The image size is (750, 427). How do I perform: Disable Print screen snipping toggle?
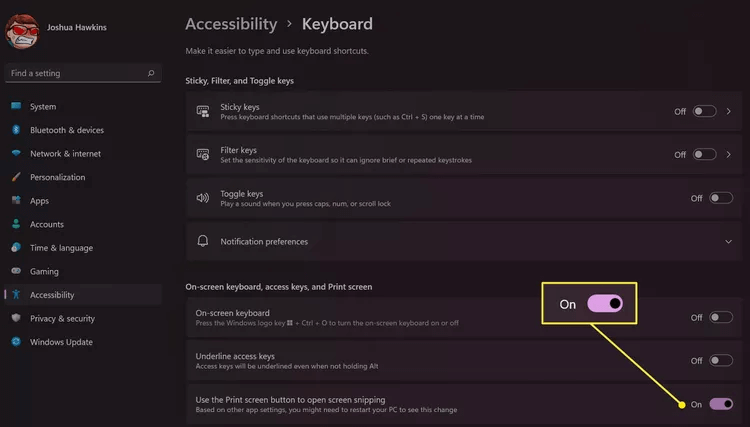tap(721, 404)
